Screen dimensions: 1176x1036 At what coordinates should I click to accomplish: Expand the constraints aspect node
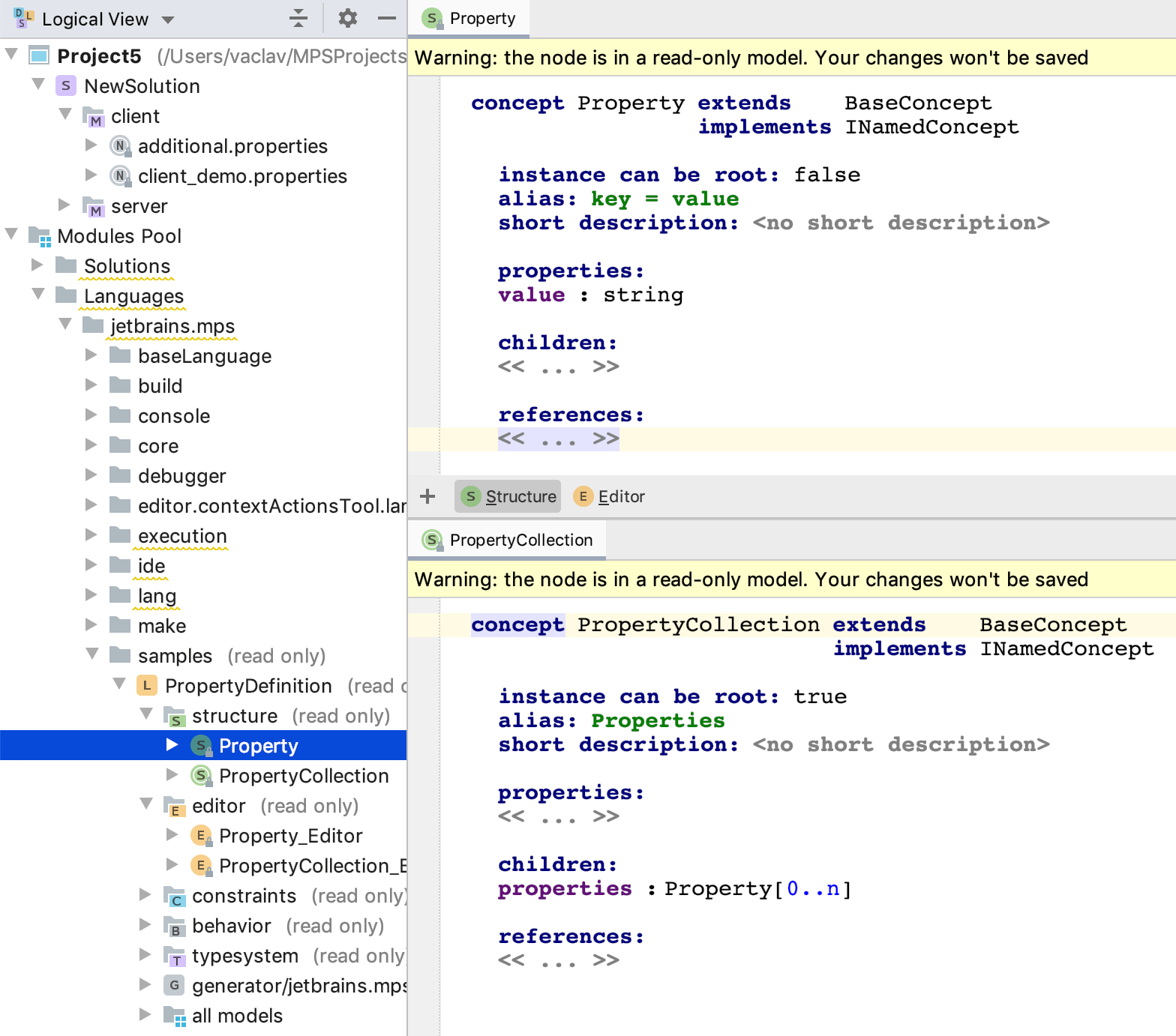pos(145,895)
